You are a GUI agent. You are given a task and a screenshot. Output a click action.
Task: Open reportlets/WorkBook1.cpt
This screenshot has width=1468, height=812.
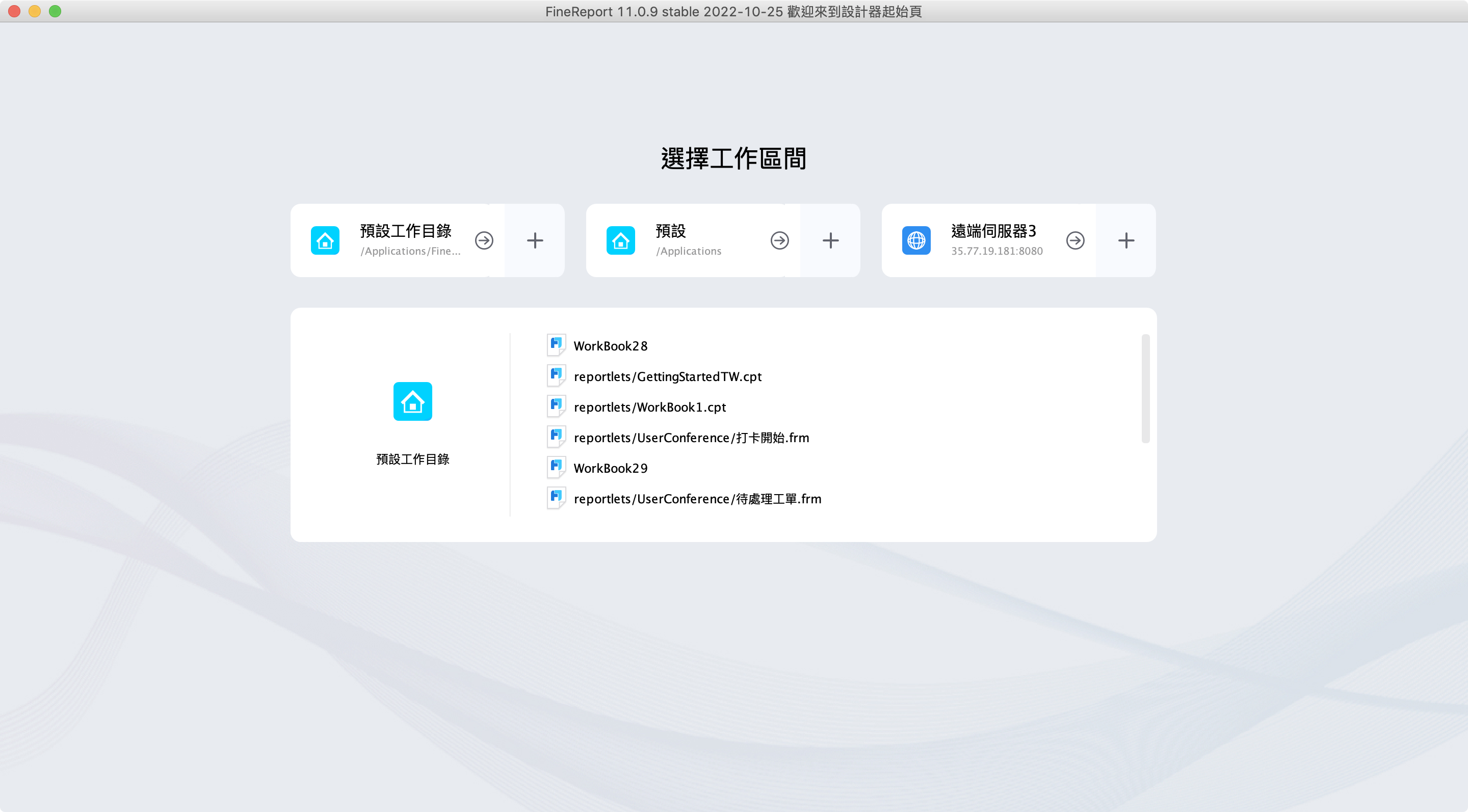[650, 407]
